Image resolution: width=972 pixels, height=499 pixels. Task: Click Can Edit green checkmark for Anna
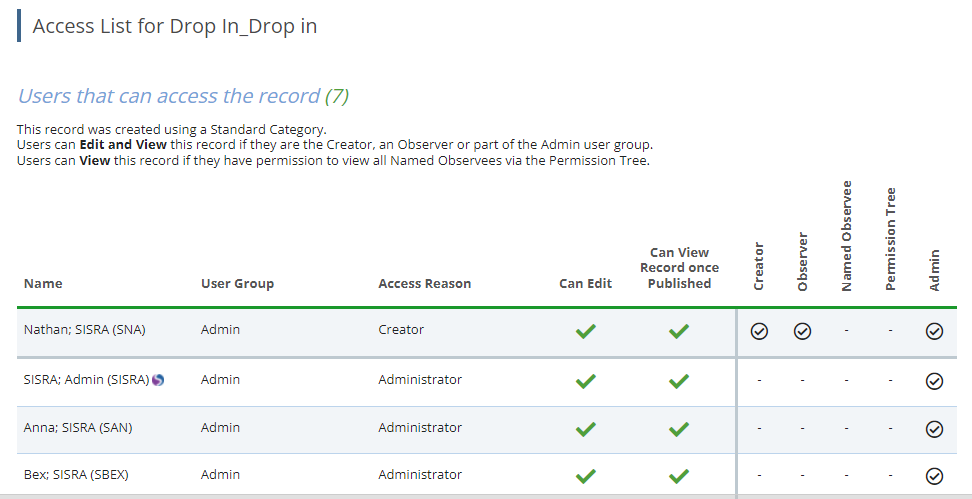pos(586,428)
